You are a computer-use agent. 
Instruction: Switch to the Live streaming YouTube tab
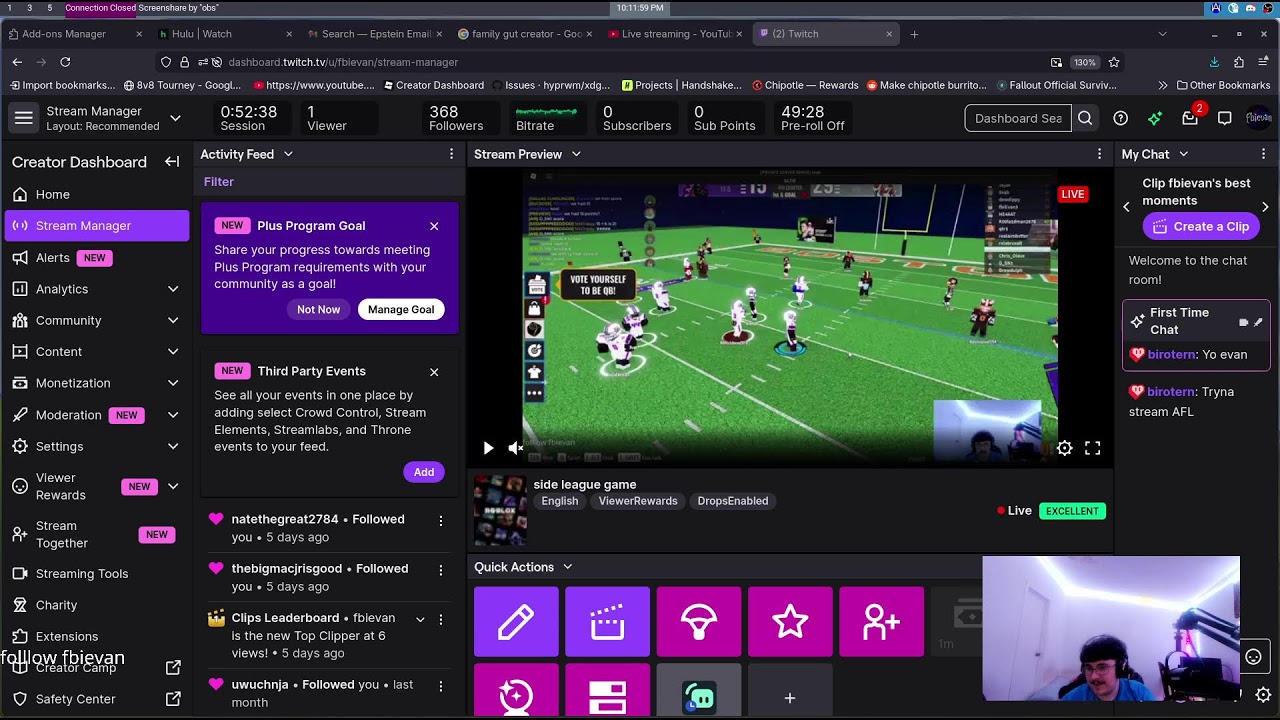click(675, 34)
